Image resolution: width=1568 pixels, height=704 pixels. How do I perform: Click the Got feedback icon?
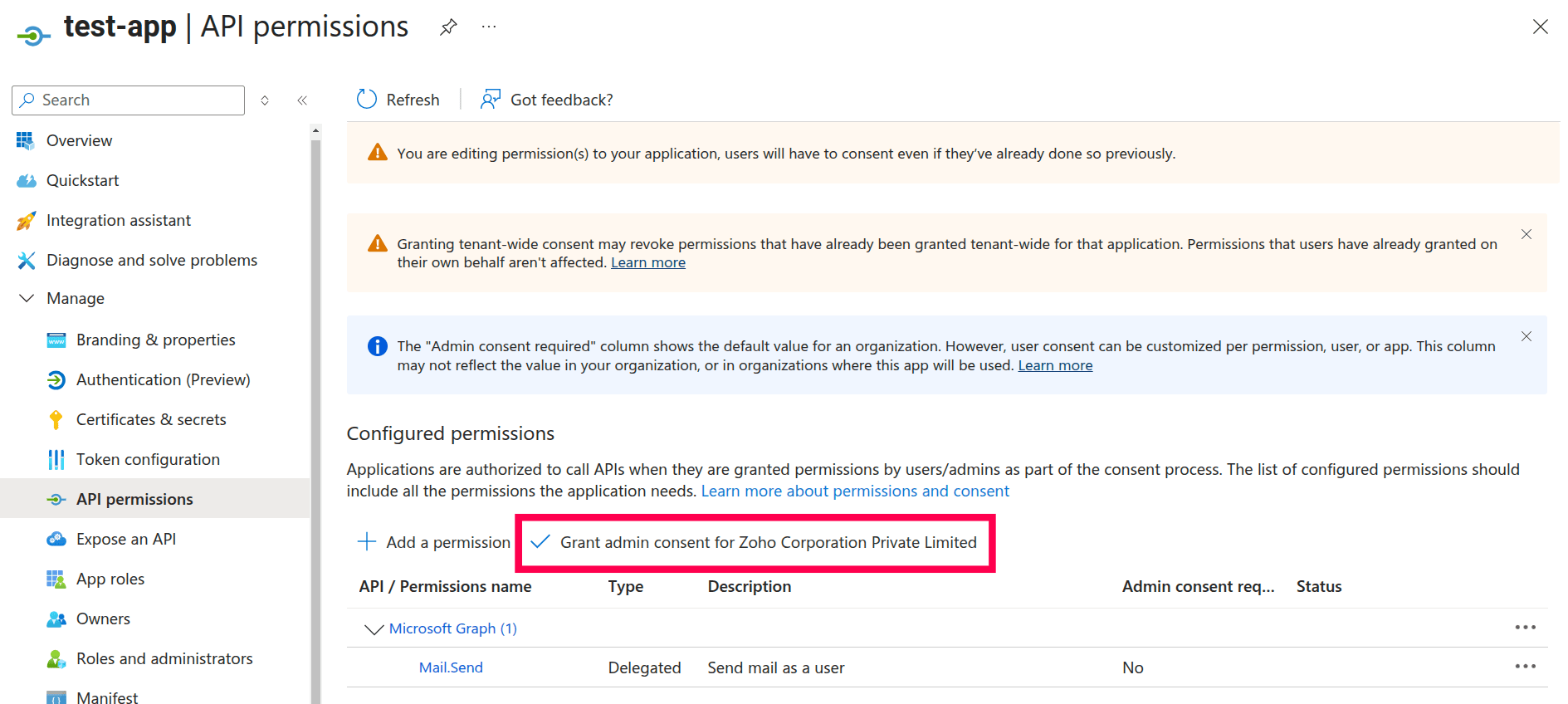point(491,100)
